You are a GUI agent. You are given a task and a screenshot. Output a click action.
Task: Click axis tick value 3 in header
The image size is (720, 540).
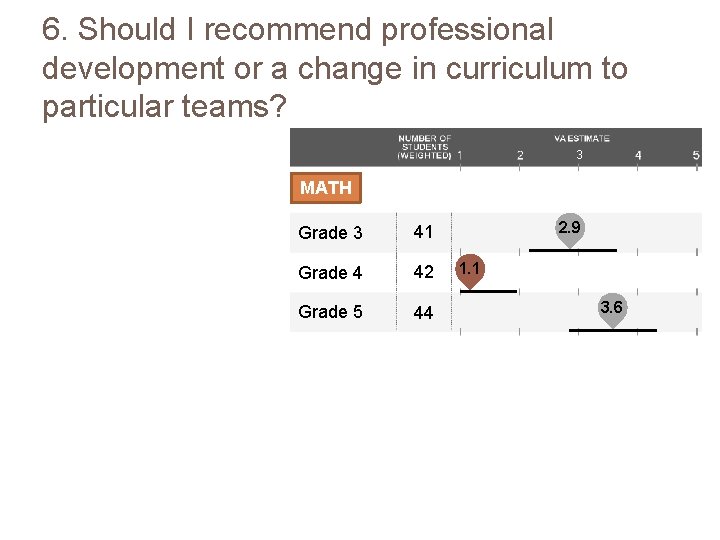(x=579, y=155)
